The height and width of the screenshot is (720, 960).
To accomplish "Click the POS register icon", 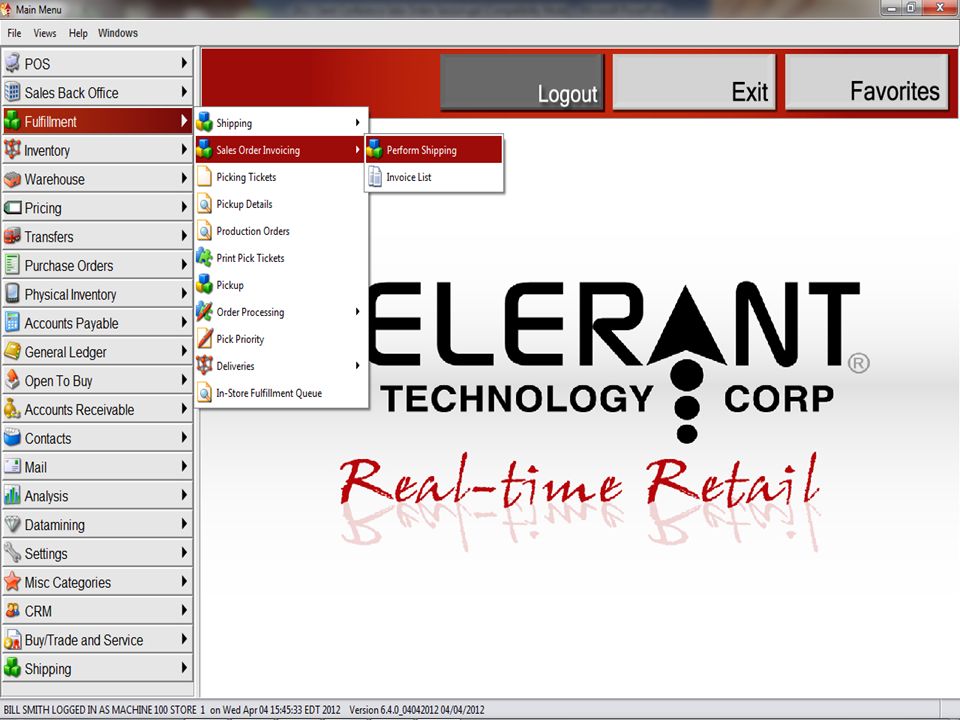I will [12, 63].
